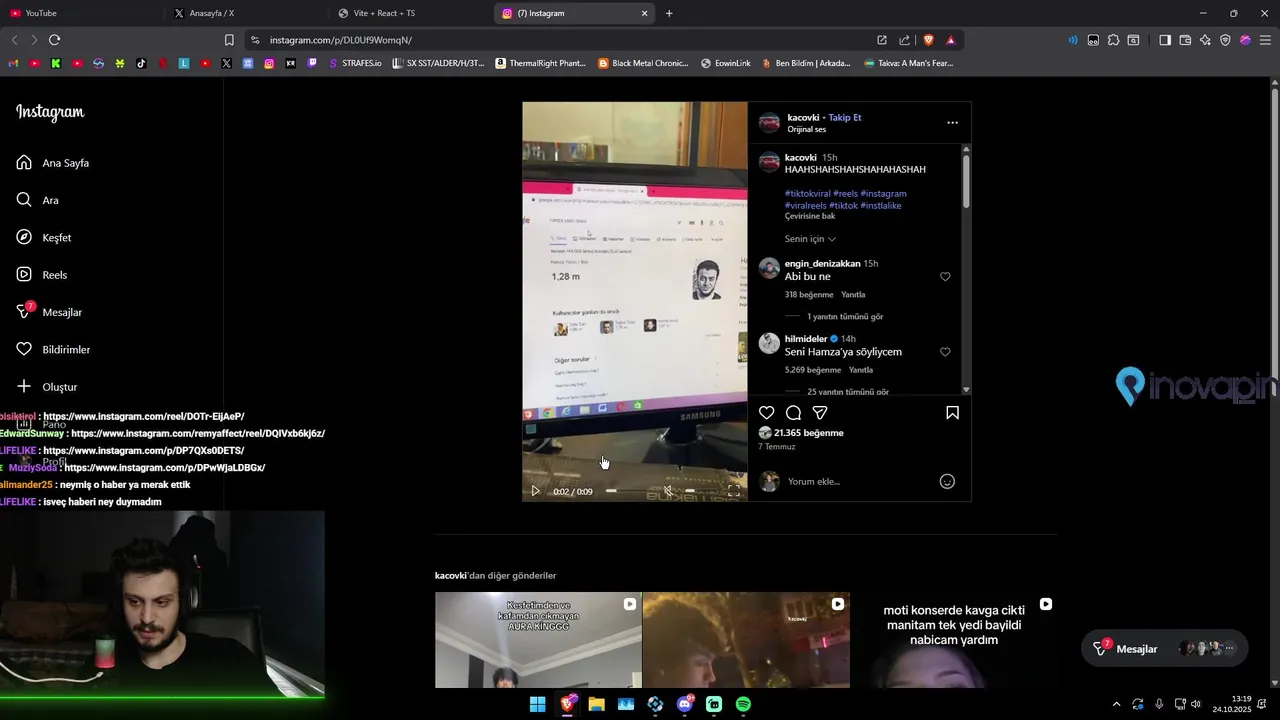Open the browser hamburger menu
The height and width of the screenshot is (720, 1280).
(x=1266, y=40)
